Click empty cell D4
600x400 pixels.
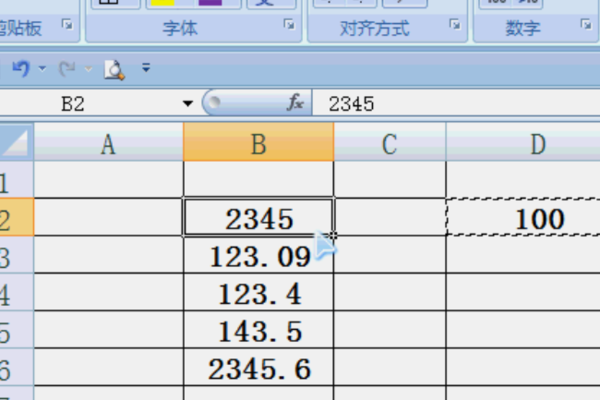coord(523,292)
